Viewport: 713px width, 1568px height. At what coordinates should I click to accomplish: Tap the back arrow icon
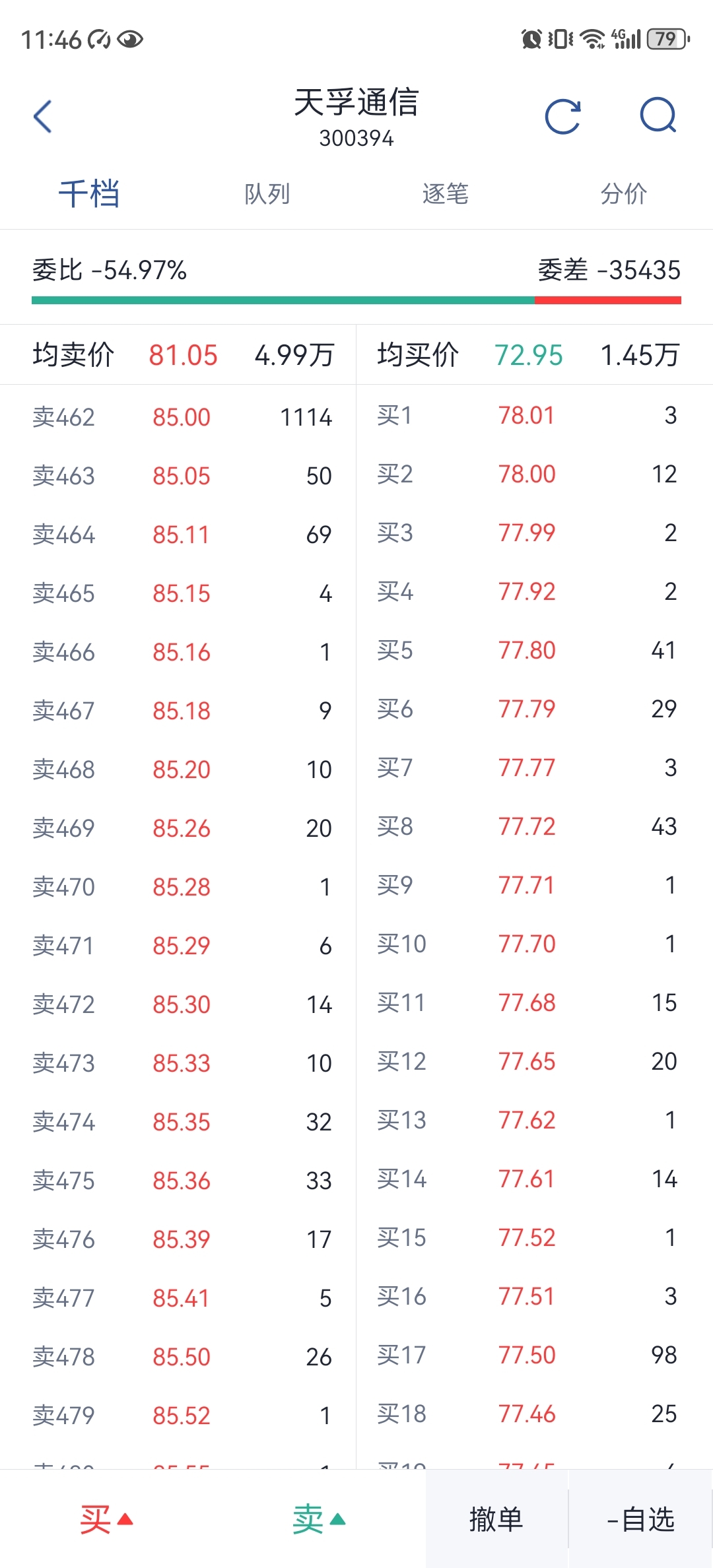click(x=43, y=117)
